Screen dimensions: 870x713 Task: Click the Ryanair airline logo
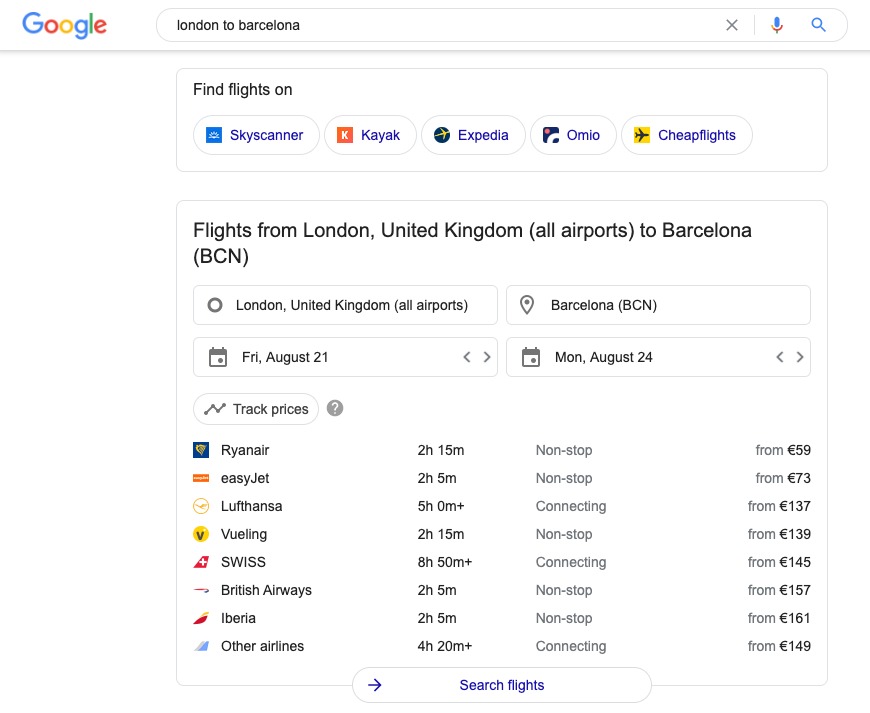[x=201, y=450]
